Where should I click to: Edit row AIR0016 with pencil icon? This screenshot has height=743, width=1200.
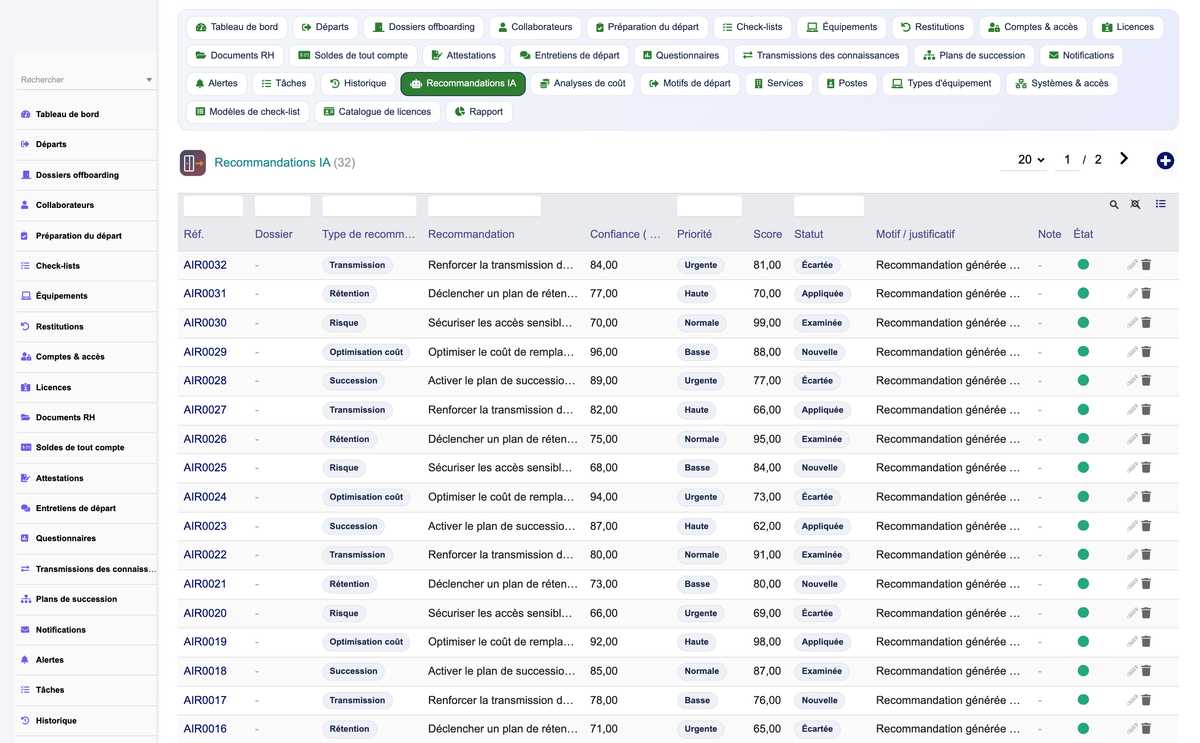pos(1132,729)
